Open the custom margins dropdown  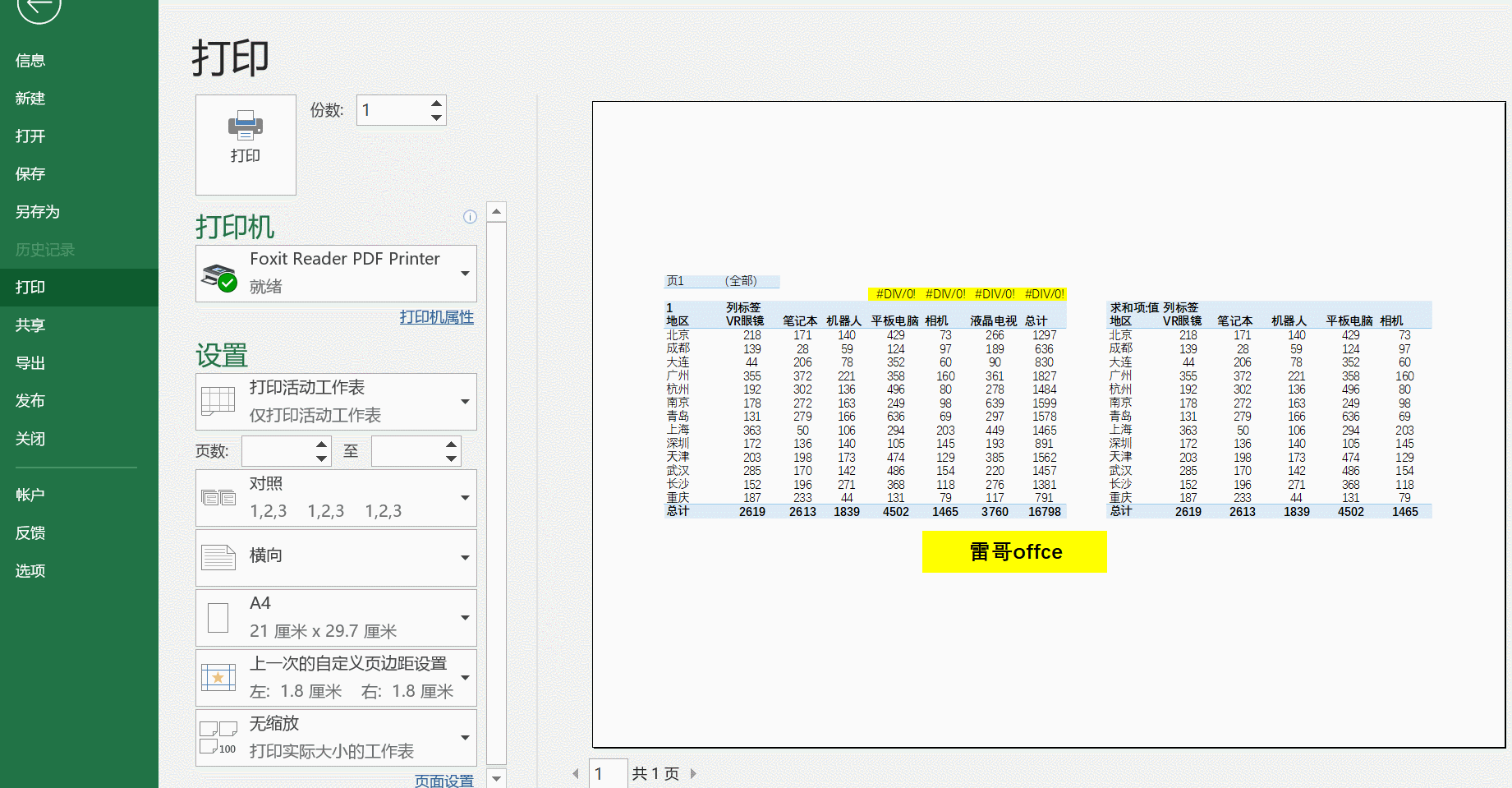pyautogui.click(x=465, y=678)
